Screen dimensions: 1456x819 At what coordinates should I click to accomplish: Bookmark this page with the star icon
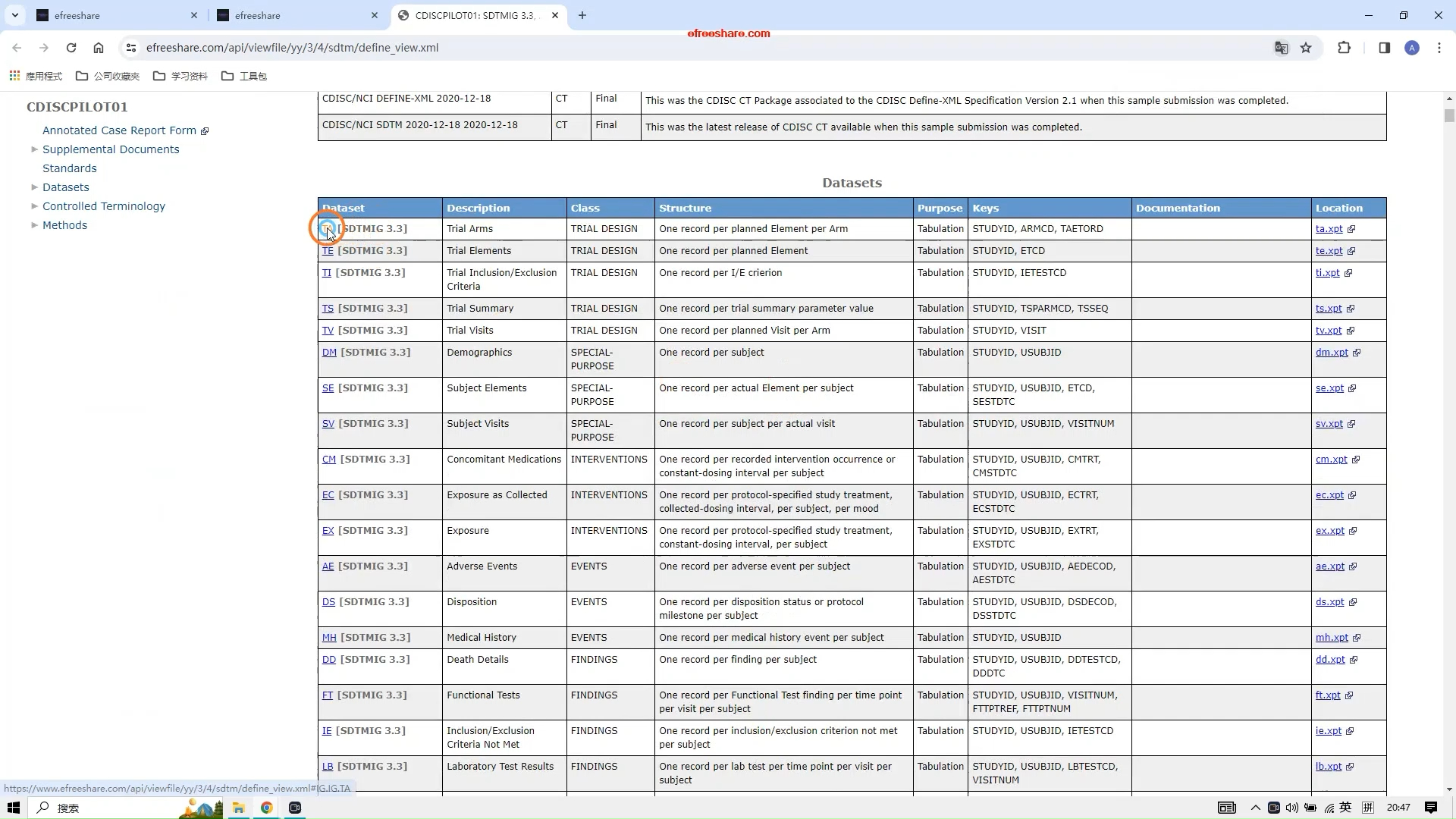click(x=1306, y=48)
